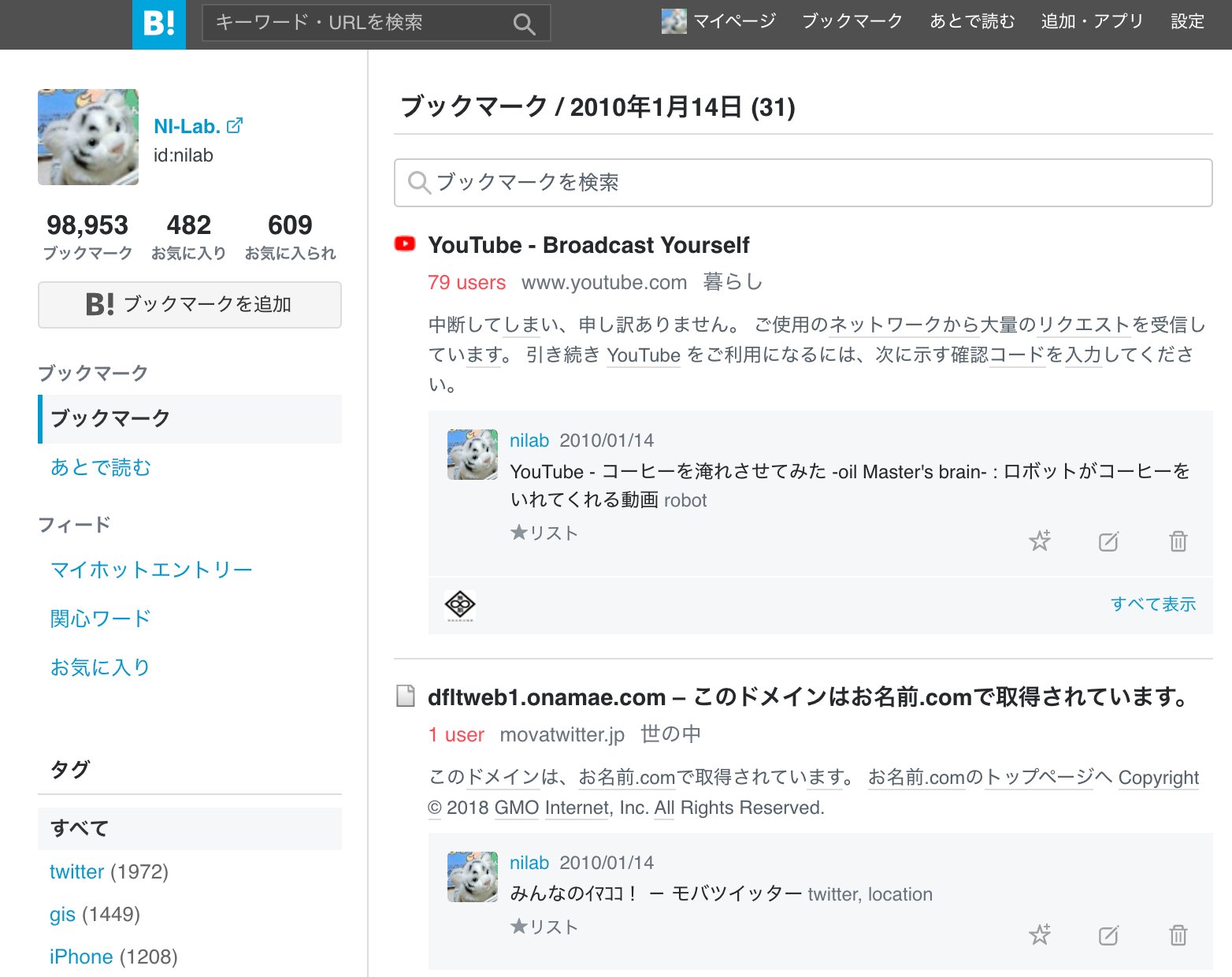Image resolution: width=1232 pixels, height=977 pixels.
Task: Open YouTube - Broadcast Yourself title
Action: point(588,245)
